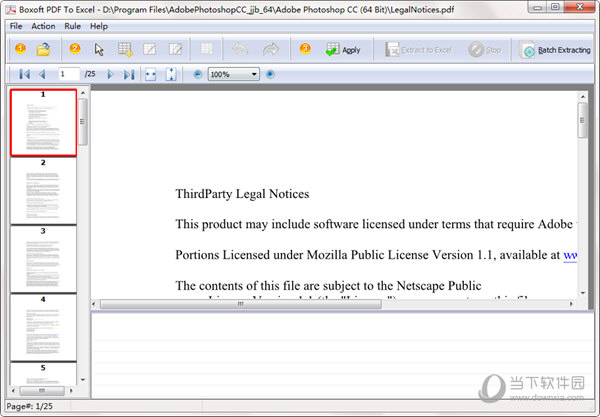Viewport: 600px width, 417px height.
Task: Click document horizontal scrollbar handle
Action: [241, 304]
